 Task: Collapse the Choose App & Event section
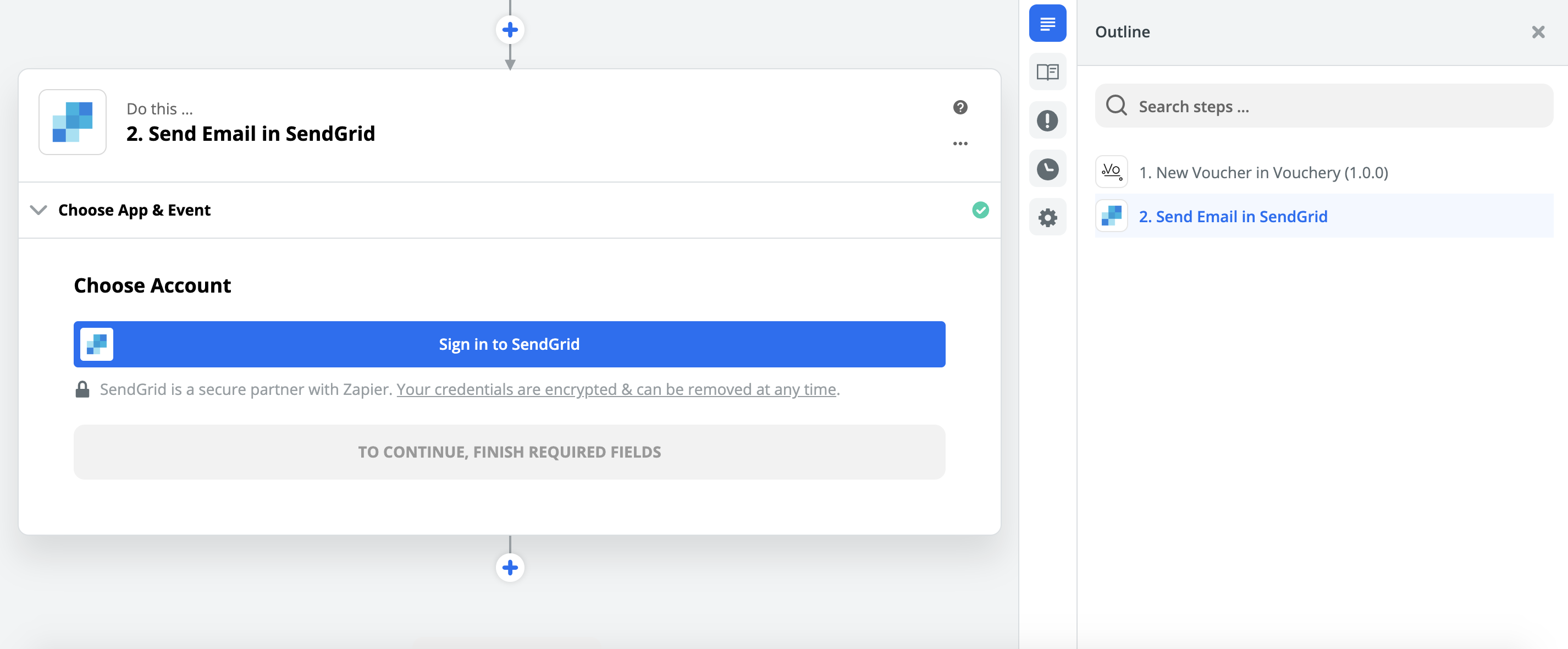pos(38,210)
